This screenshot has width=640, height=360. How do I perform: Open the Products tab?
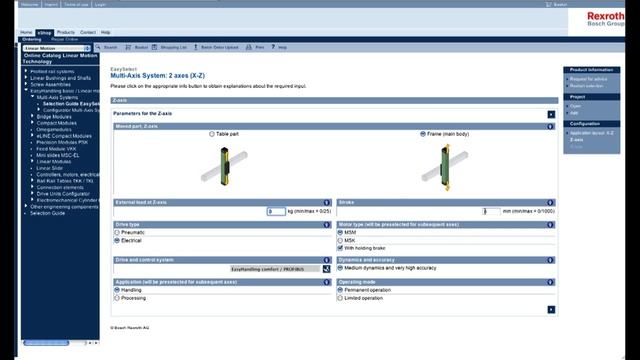coord(66,32)
